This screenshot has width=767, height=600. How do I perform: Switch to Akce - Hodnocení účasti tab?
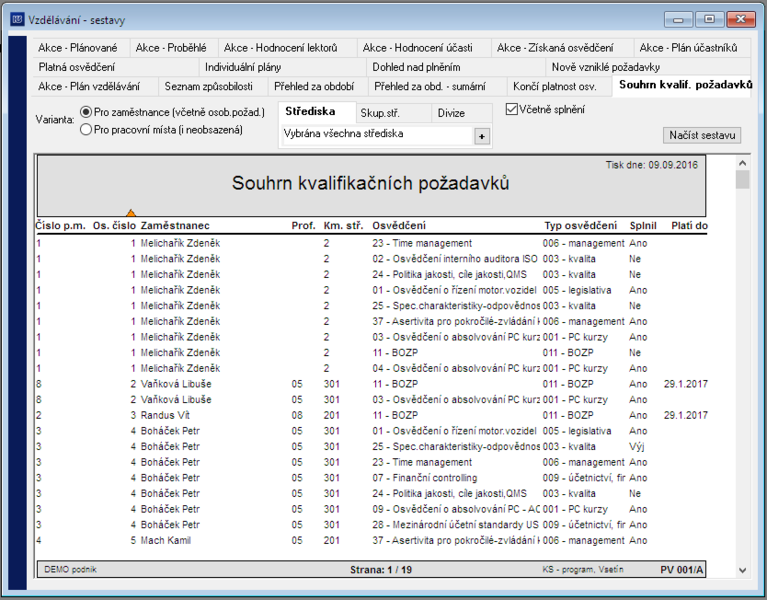418,48
